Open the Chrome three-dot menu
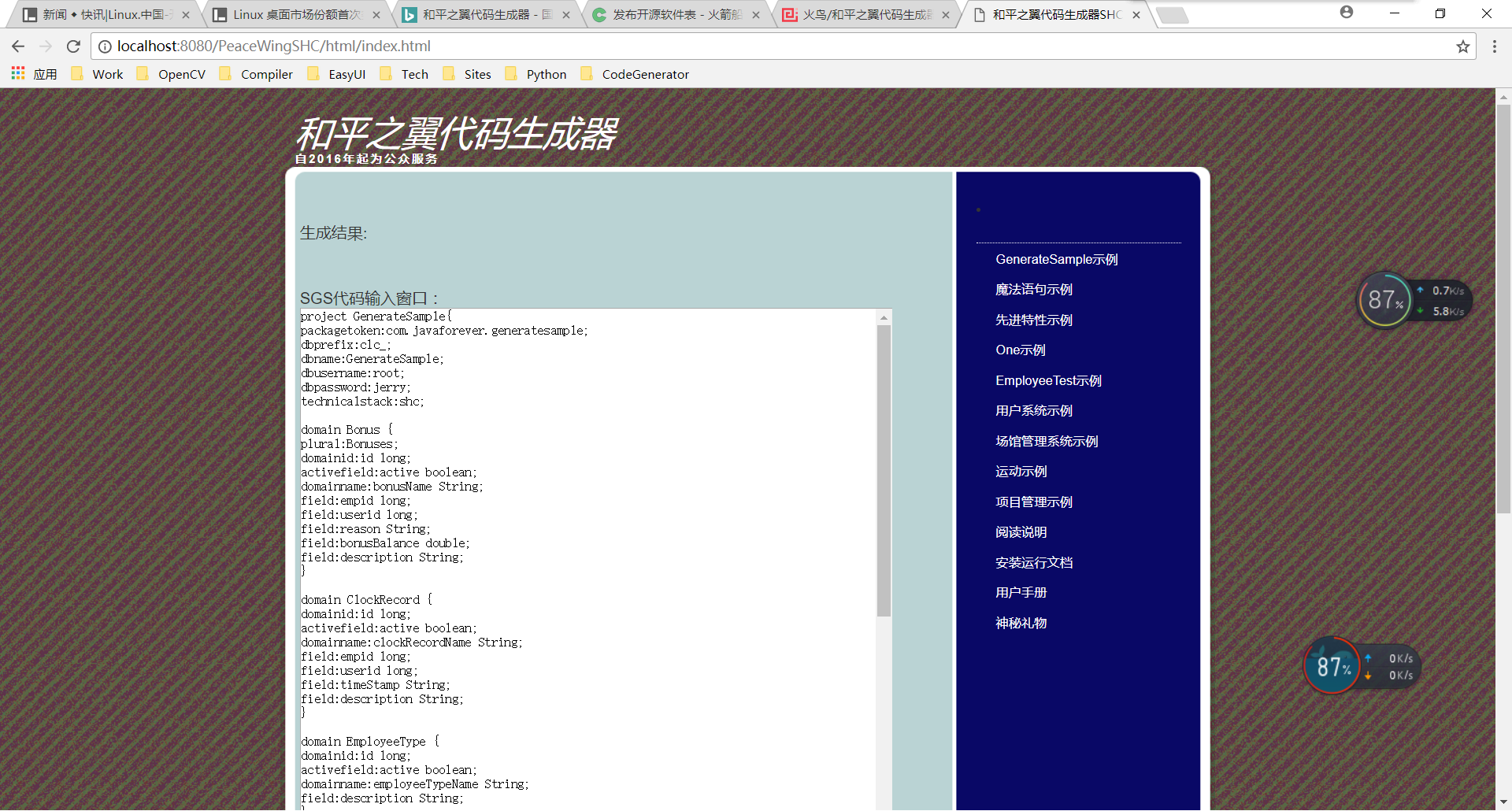Screen dimensions: 1512x811 tap(1494, 46)
